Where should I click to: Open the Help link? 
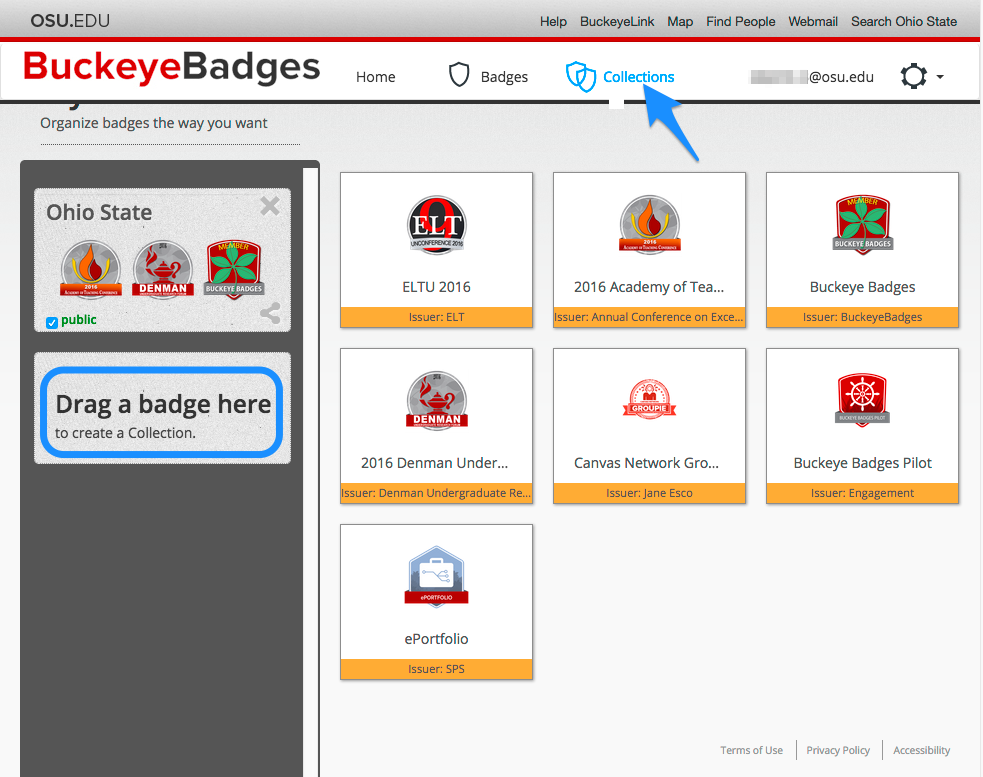[x=554, y=21]
